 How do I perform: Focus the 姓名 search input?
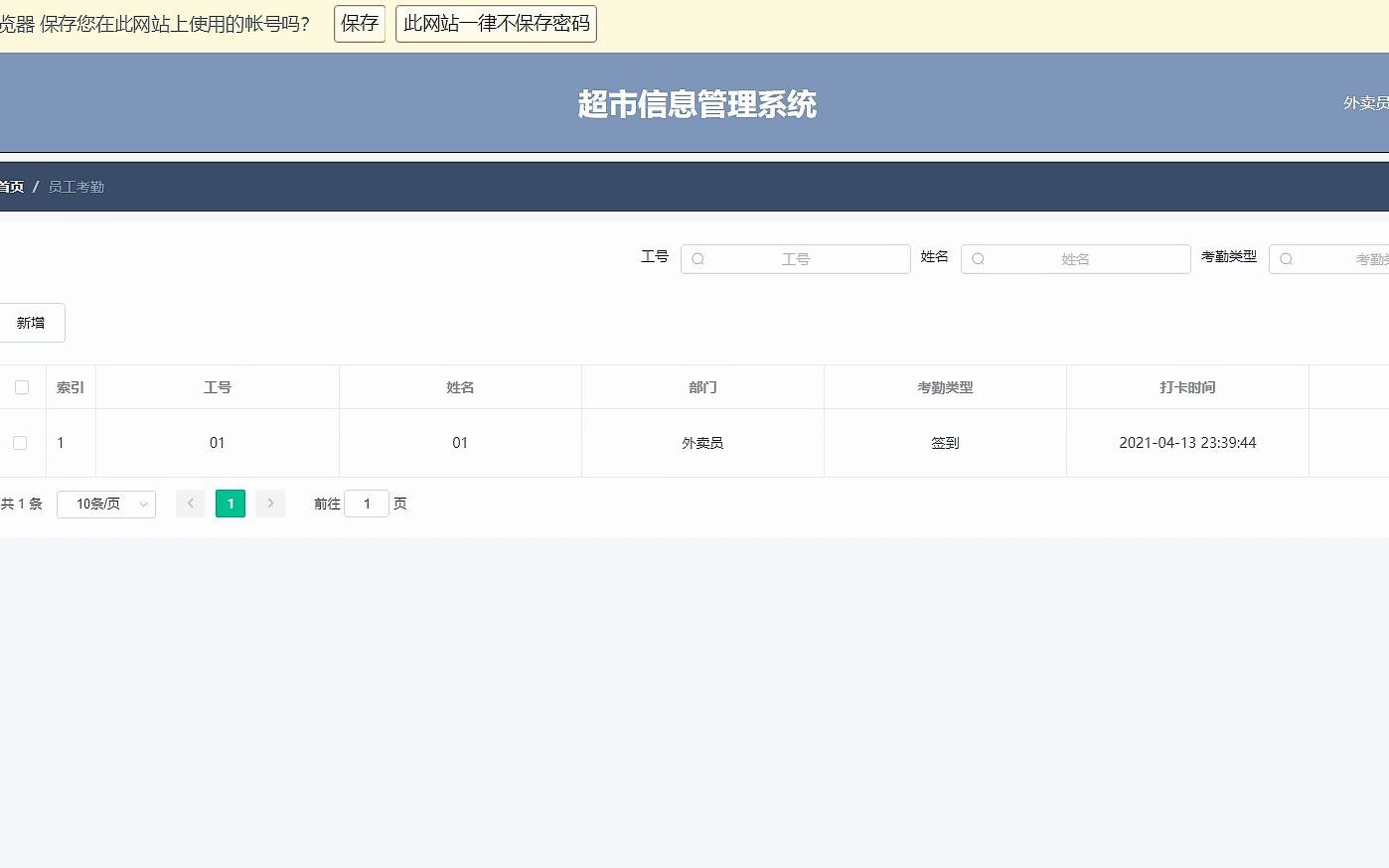[x=1076, y=259]
